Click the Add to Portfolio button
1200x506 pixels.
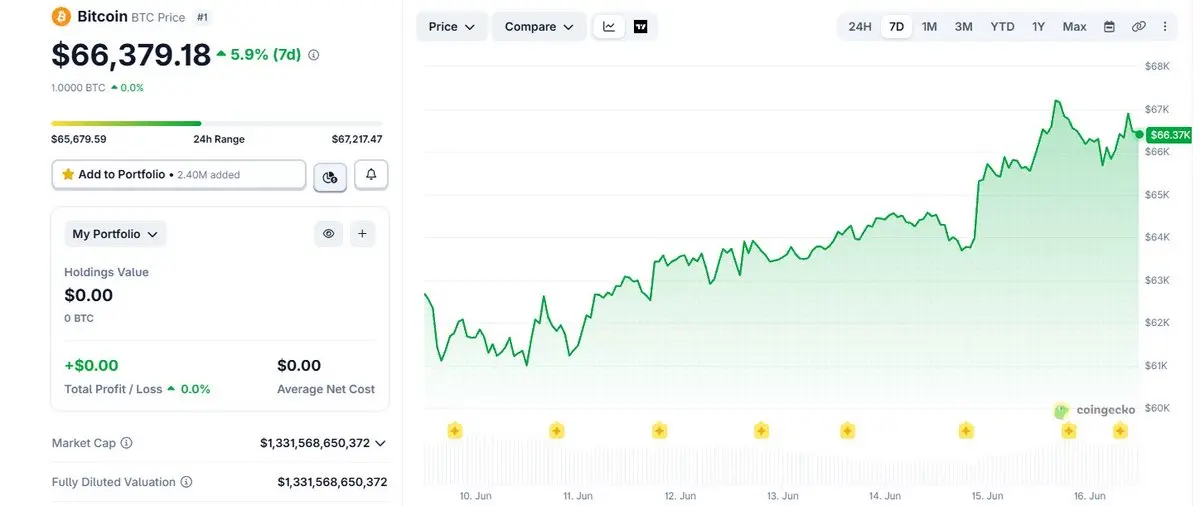(179, 174)
